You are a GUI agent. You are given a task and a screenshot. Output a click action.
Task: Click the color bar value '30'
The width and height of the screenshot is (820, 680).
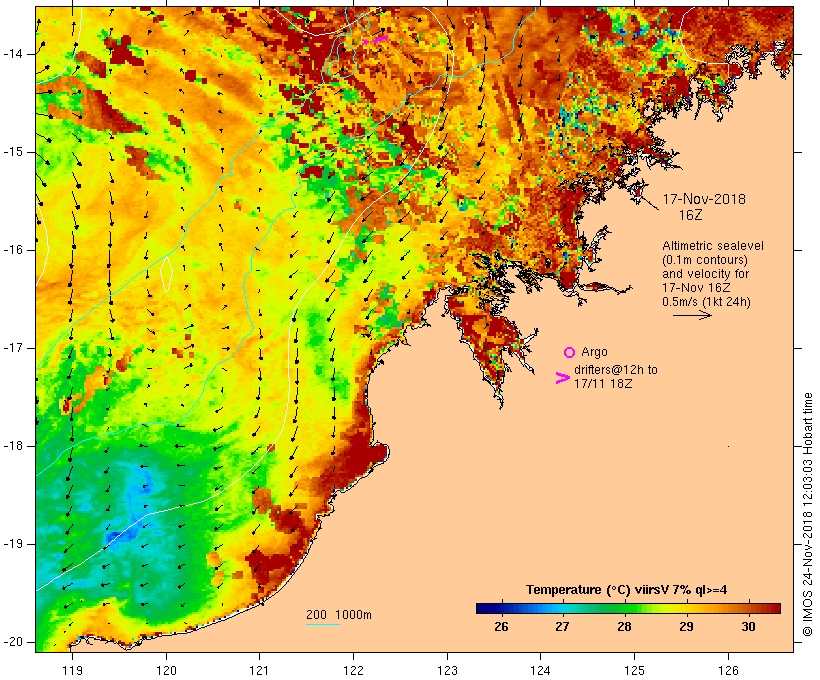748,627
